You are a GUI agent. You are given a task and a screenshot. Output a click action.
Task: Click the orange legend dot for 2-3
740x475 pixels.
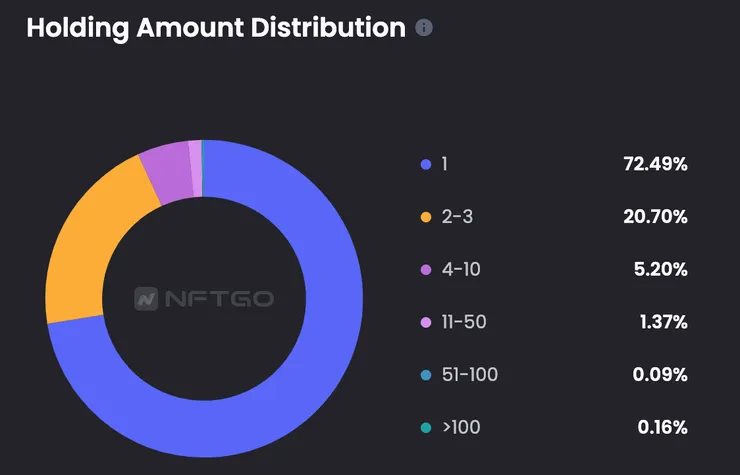(427, 217)
